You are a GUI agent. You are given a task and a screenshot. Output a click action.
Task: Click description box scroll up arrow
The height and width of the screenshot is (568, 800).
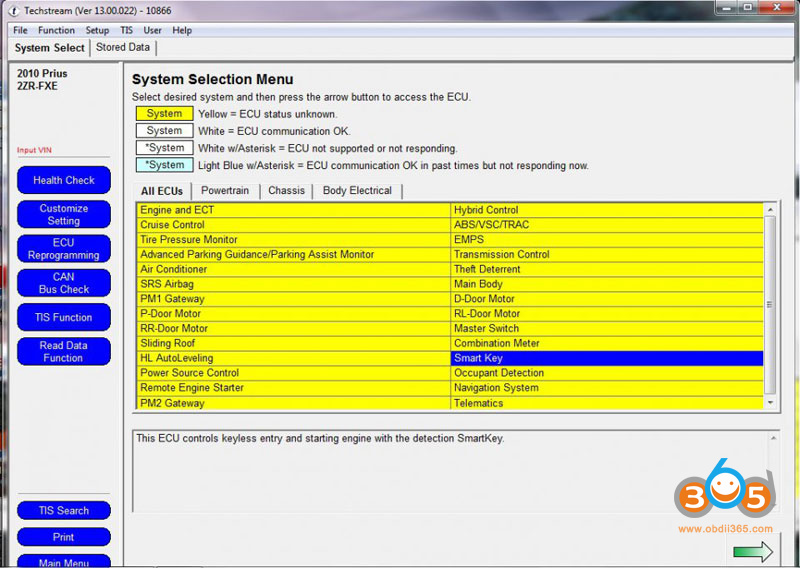[773, 438]
